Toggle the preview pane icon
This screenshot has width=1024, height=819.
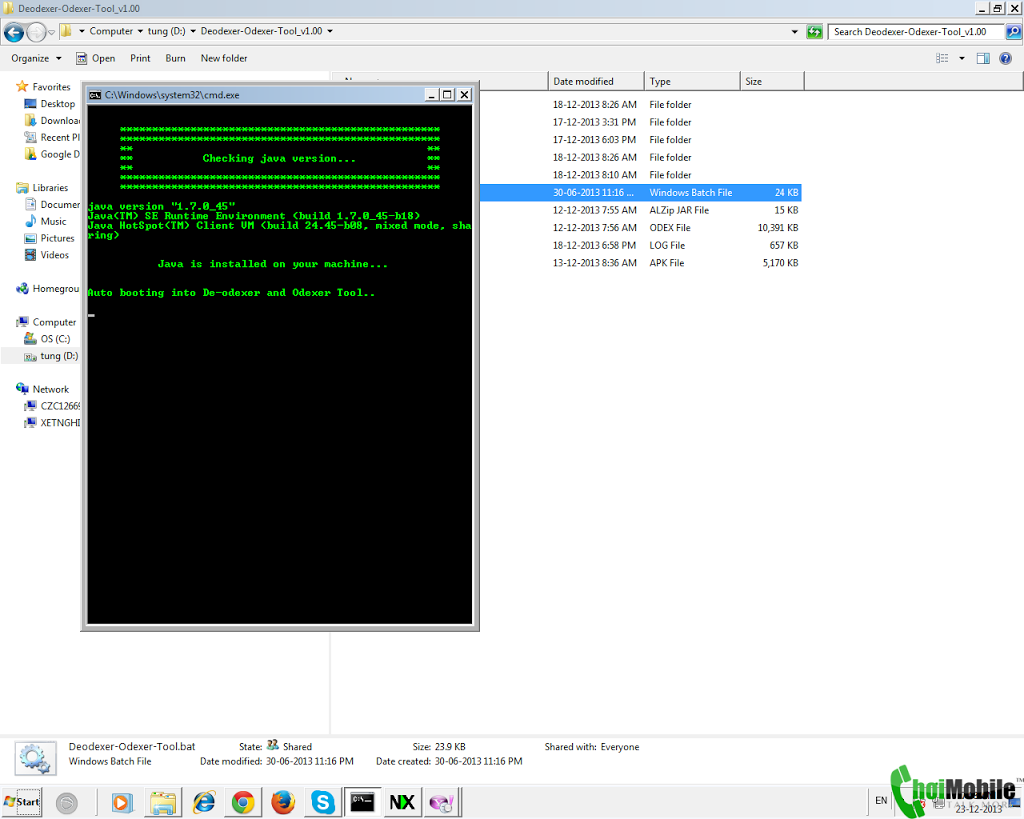[983, 58]
